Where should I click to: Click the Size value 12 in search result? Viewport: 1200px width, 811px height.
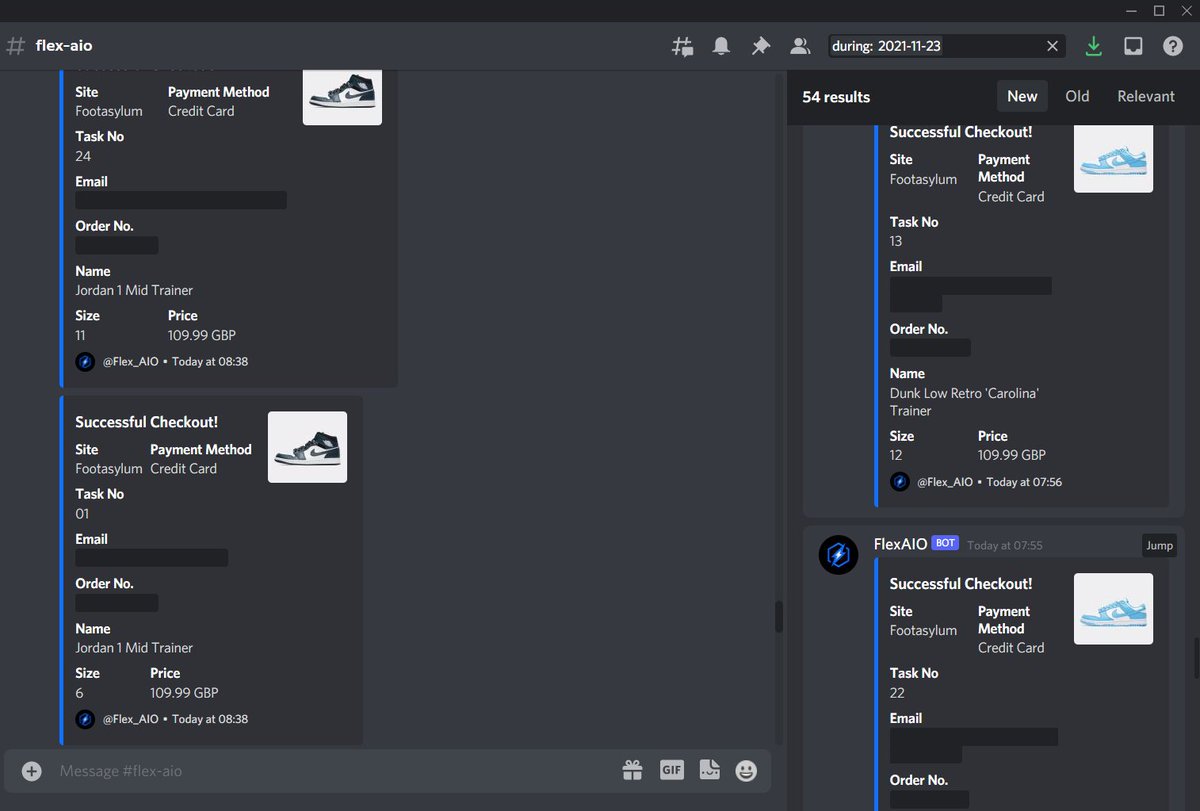(x=896, y=455)
